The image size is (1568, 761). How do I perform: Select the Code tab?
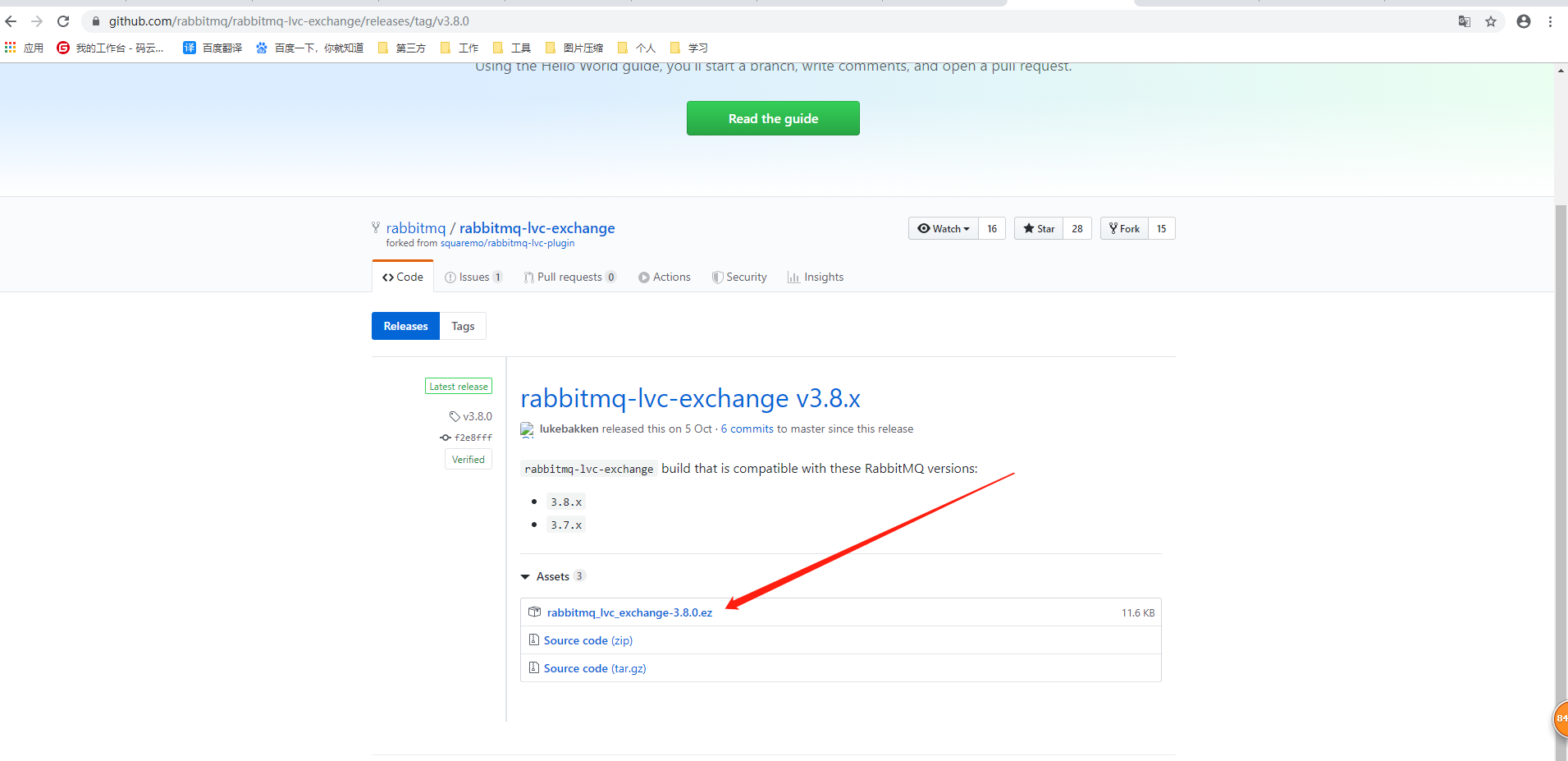coord(403,277)
